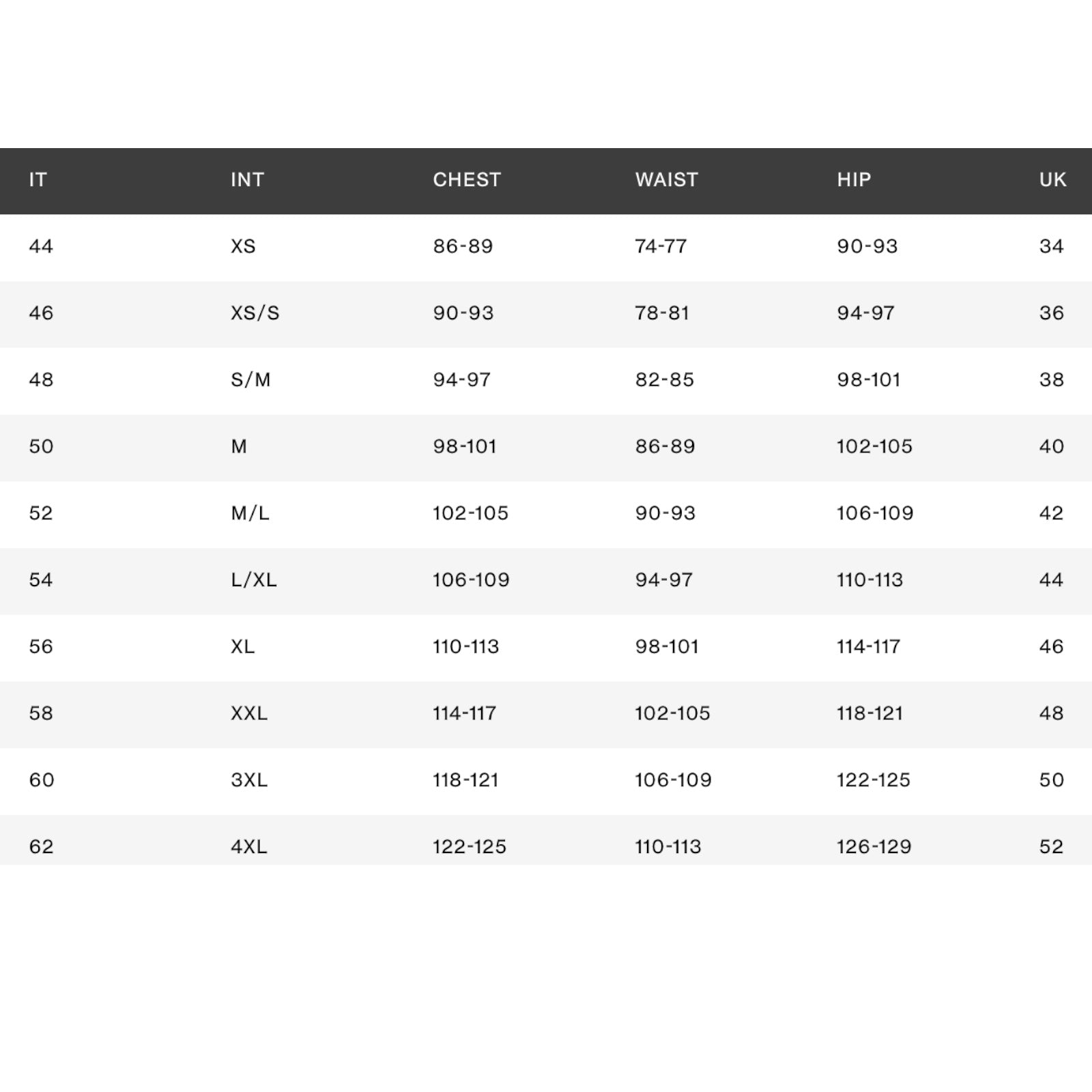Select chest value 118-121
This screenshot has height=1092, width=1092.
coord(465,780)
